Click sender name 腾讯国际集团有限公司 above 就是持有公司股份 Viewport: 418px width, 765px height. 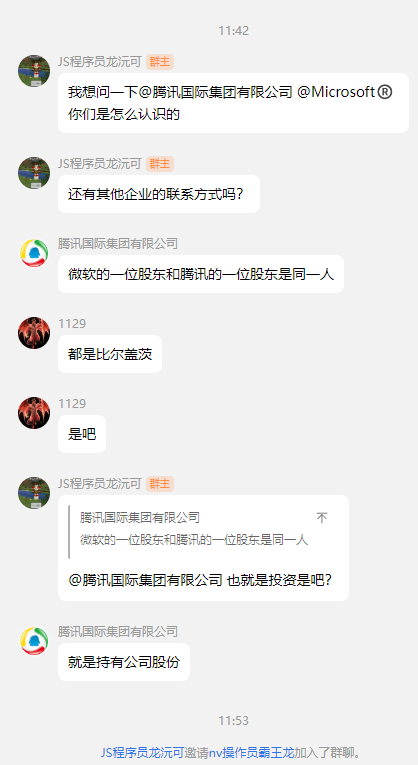click(x=118, y=631)
